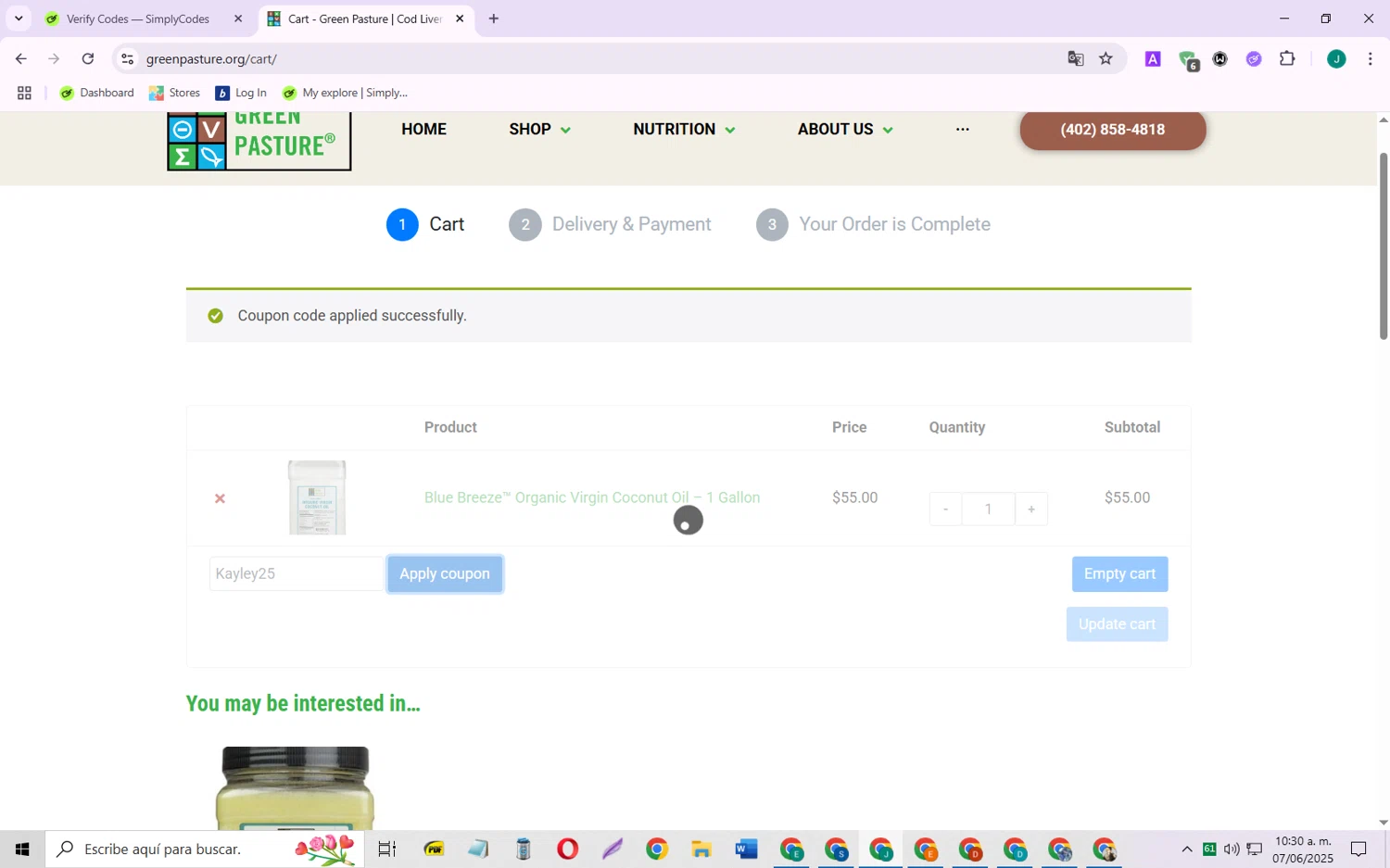Open the green SimplyCodes extension icon
Screen dimensions: 1390x868
[1188, 60]
